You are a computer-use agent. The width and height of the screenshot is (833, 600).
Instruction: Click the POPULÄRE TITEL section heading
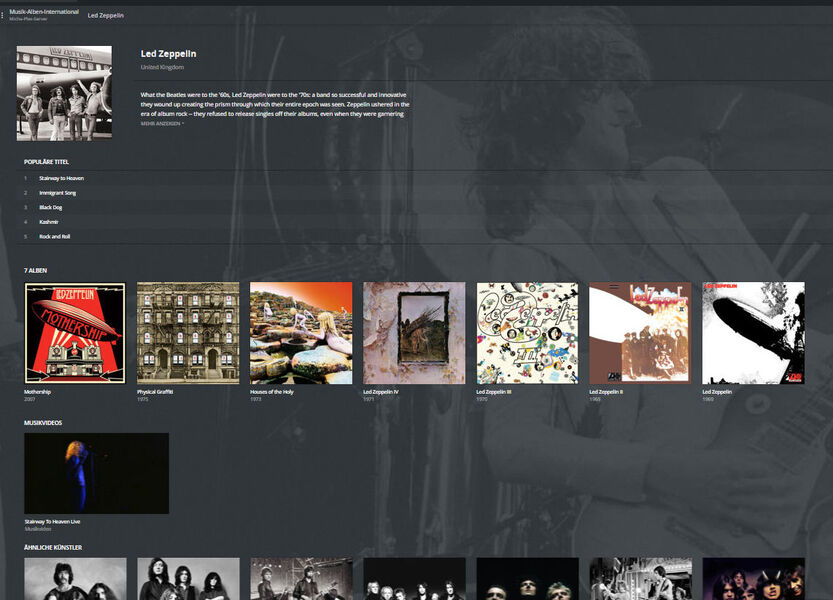point(46,162)
